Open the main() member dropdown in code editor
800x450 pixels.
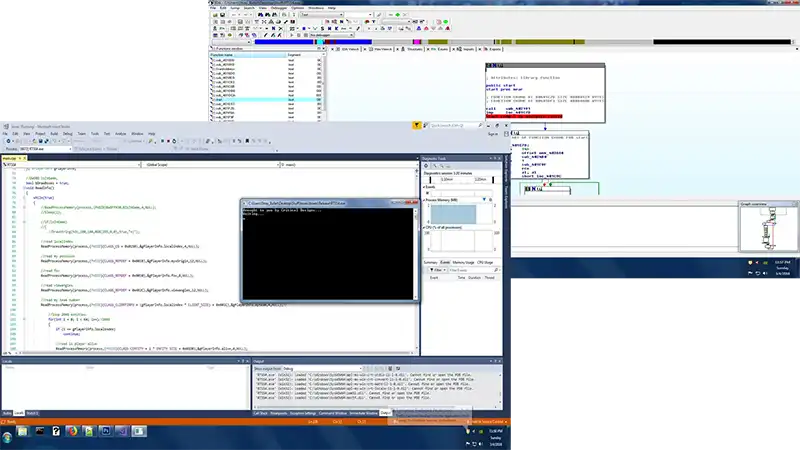click(348, 165)
